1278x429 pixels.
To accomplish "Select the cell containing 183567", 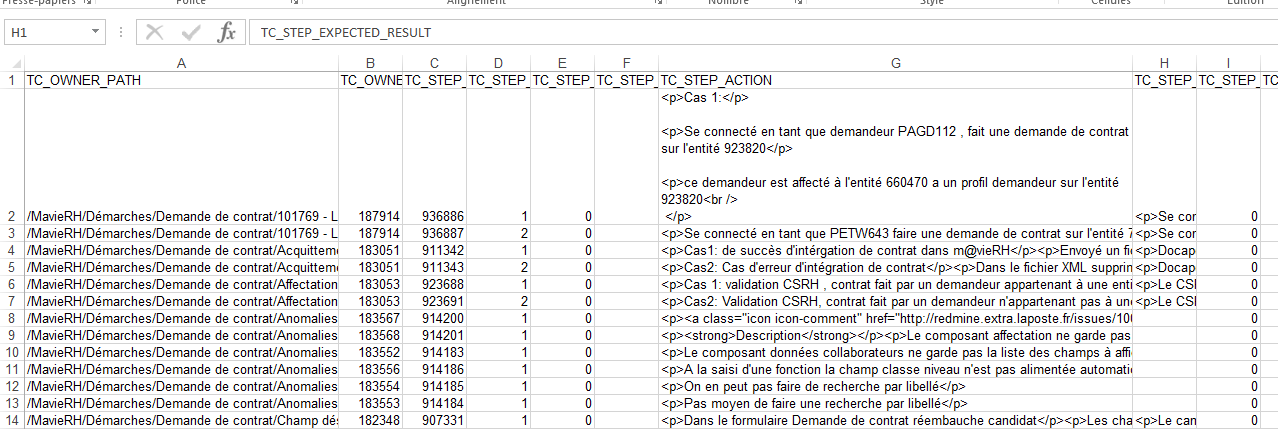I will pyautogui.click(x=370, y=318).
